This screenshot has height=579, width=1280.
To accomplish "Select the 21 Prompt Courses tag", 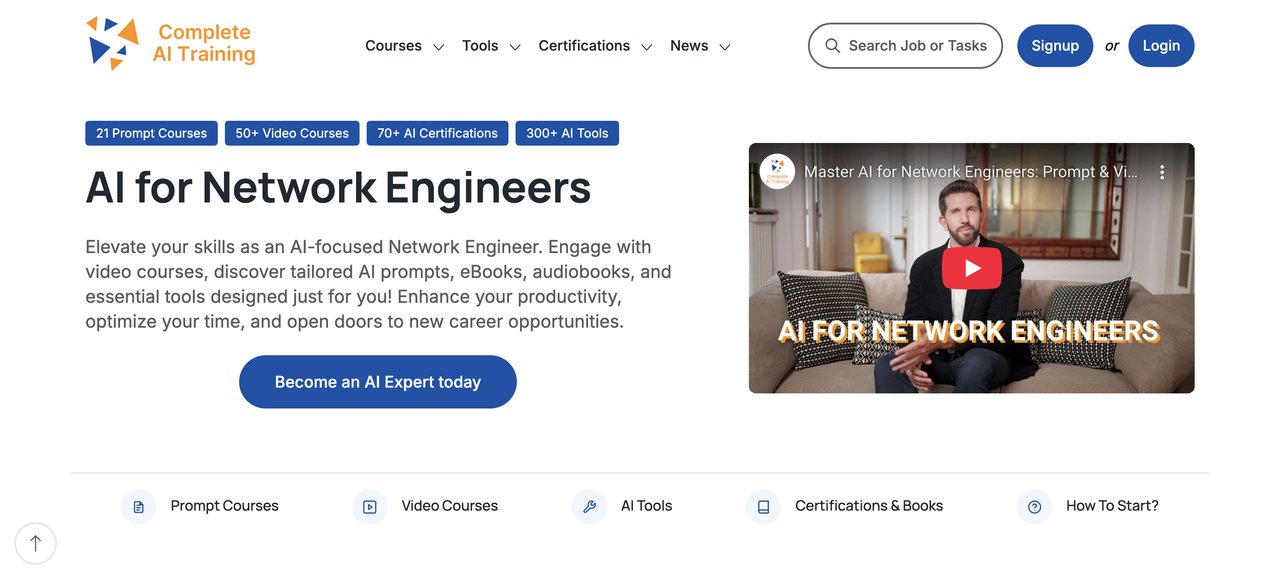I will pos(151,133).
